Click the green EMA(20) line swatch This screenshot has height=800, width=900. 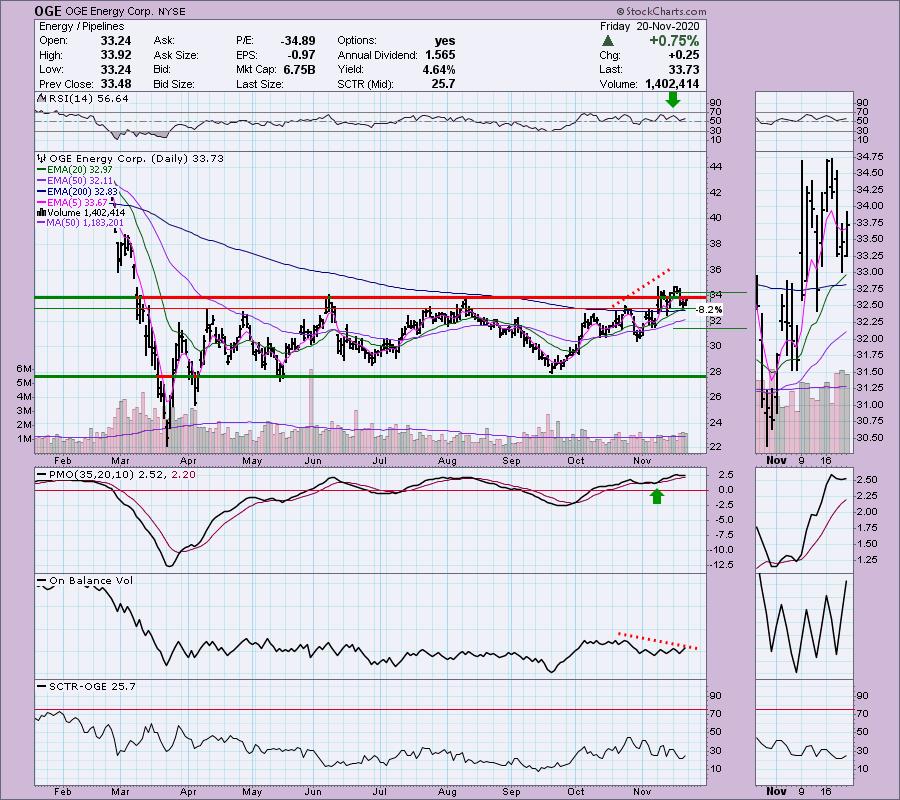click(x=41, y=170)
